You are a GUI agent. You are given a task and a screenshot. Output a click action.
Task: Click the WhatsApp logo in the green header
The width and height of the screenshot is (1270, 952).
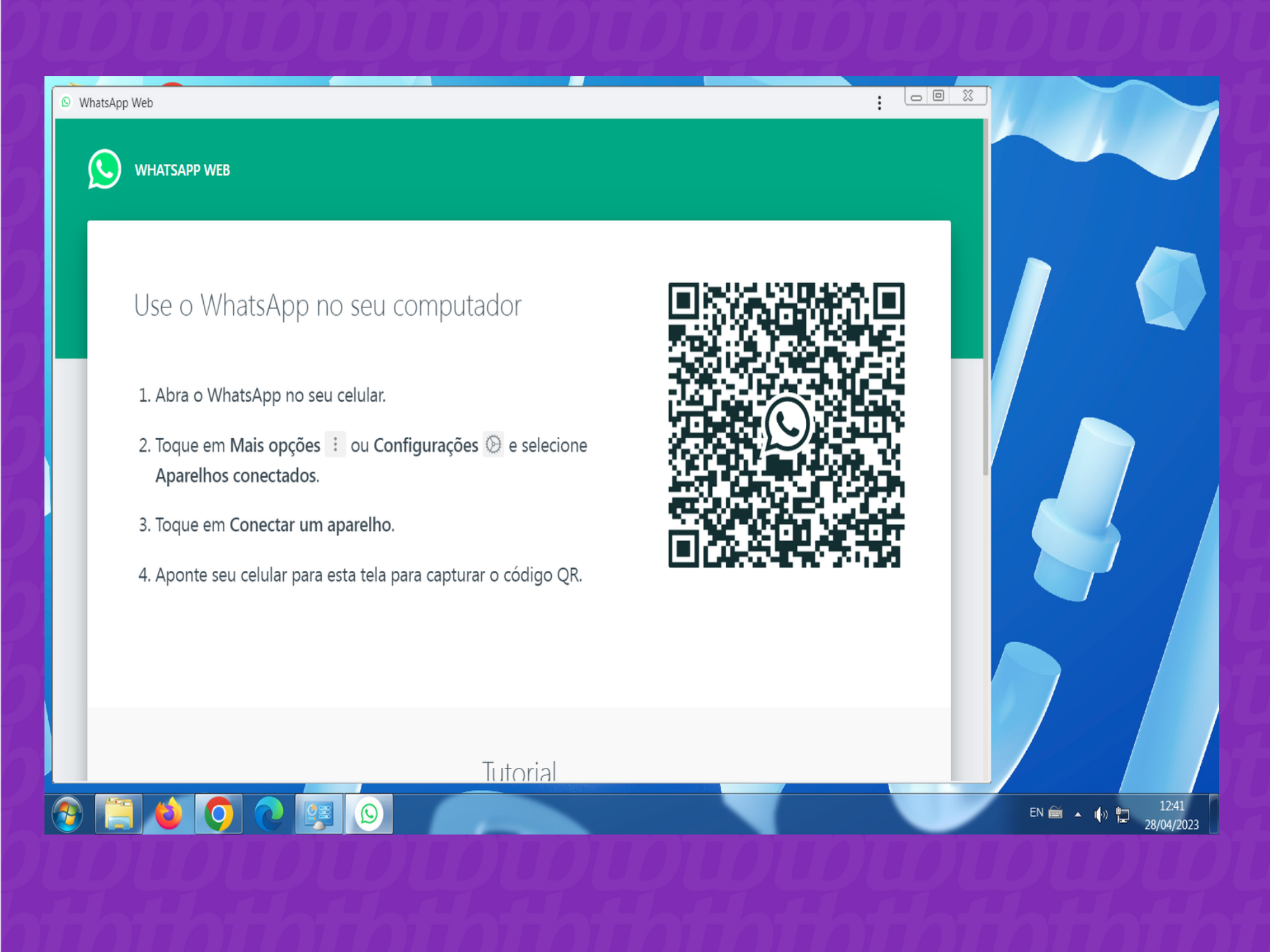(104, 170)
